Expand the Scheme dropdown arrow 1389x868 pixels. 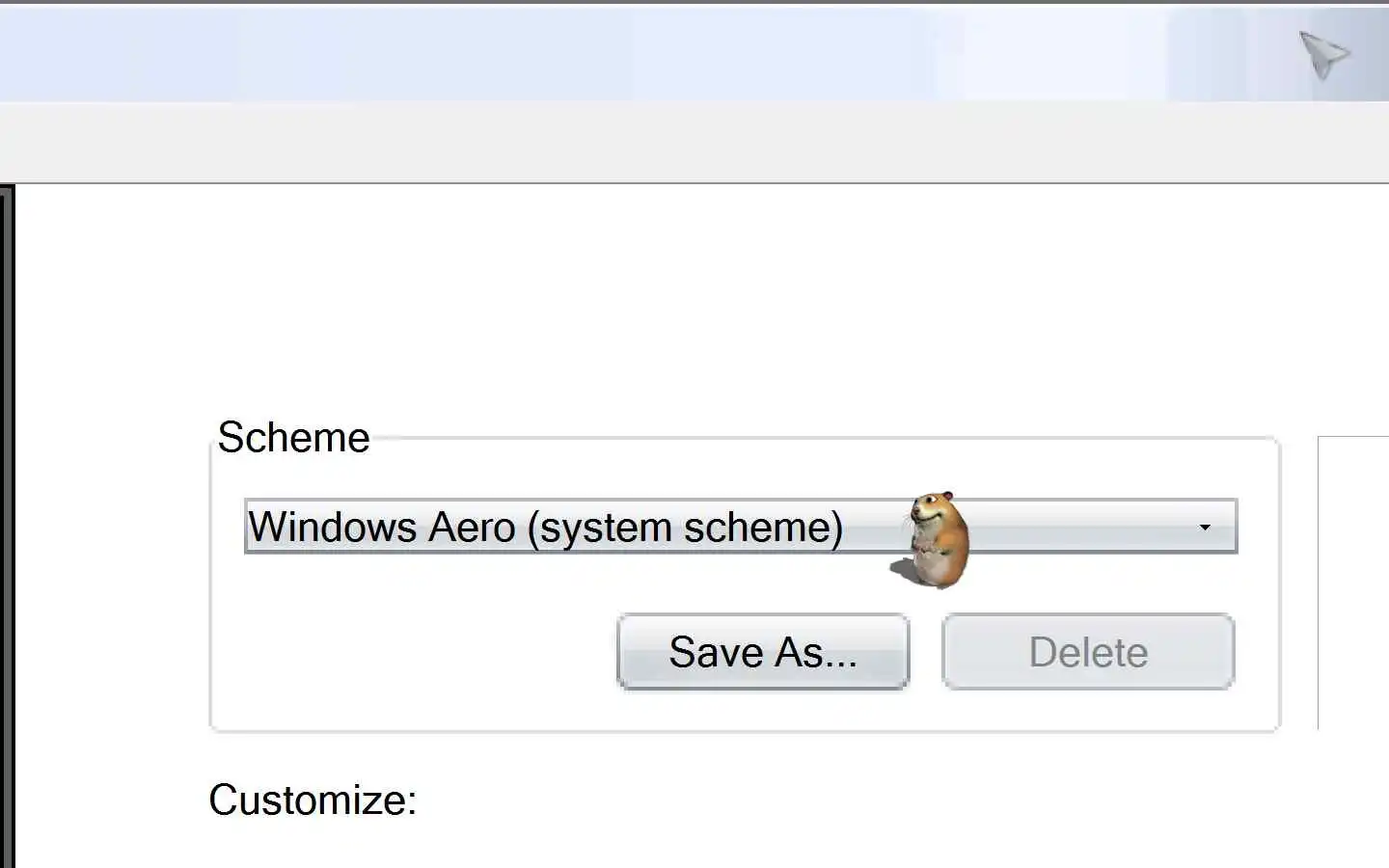[x=1204, y=527]
